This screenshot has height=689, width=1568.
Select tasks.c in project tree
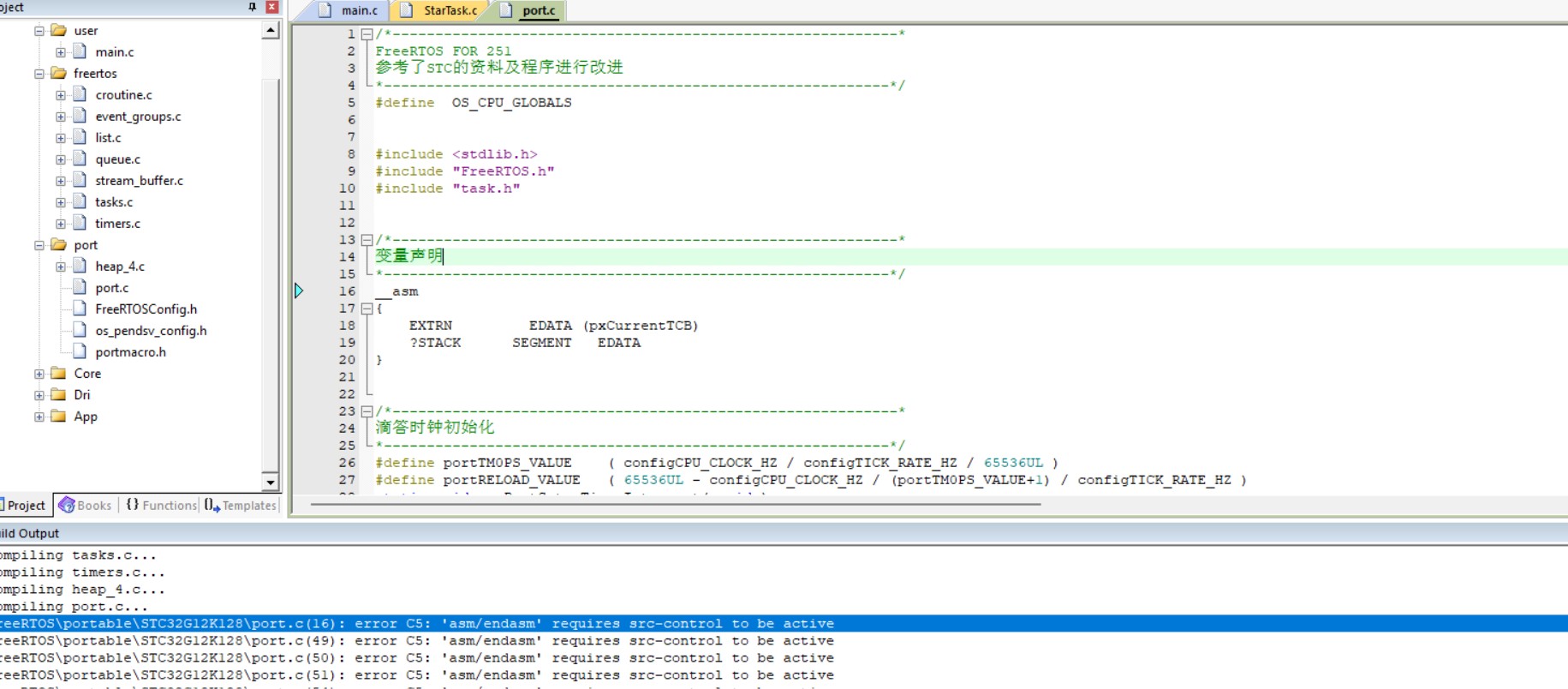coord(114,202)
